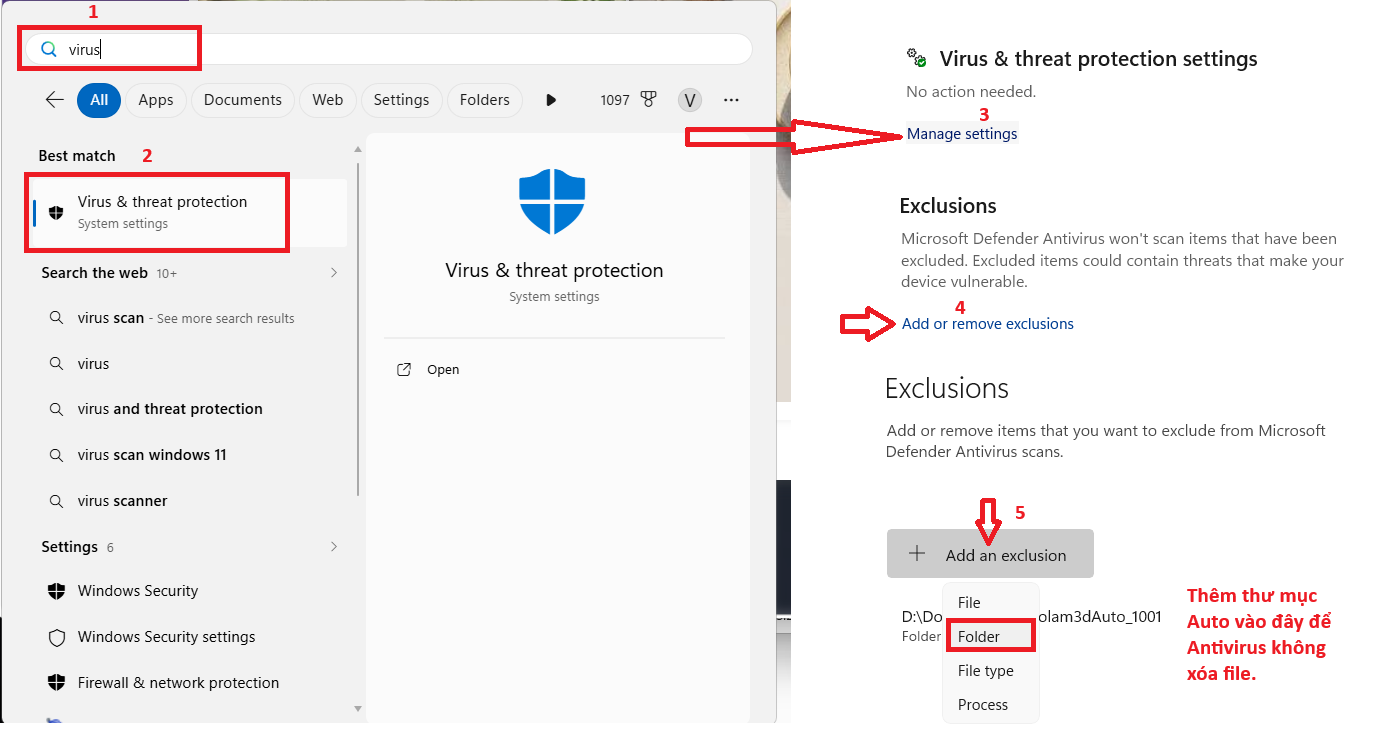Click the Add an exclusion button
Image resolution: width=1390 pixels, height=746 pixels.
click(990, 554)
